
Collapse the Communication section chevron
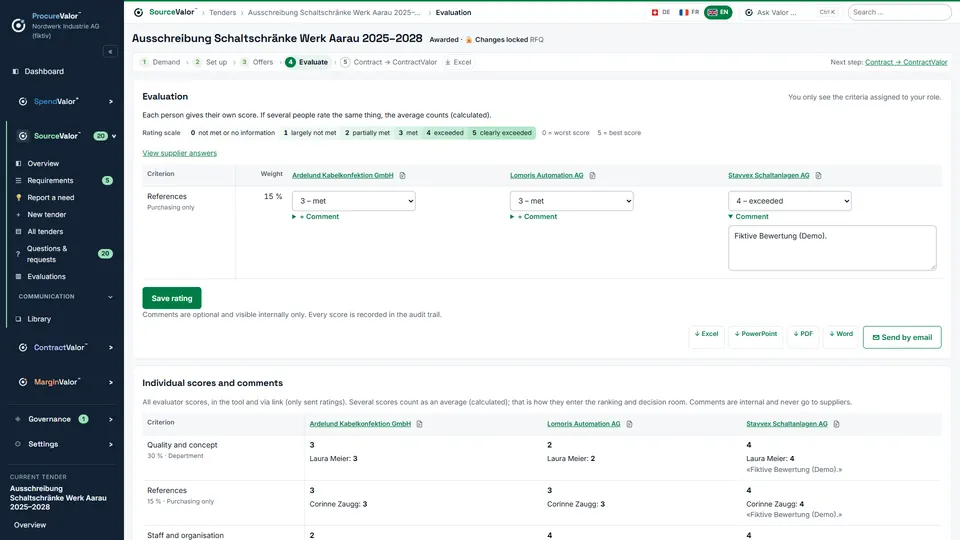110,297
